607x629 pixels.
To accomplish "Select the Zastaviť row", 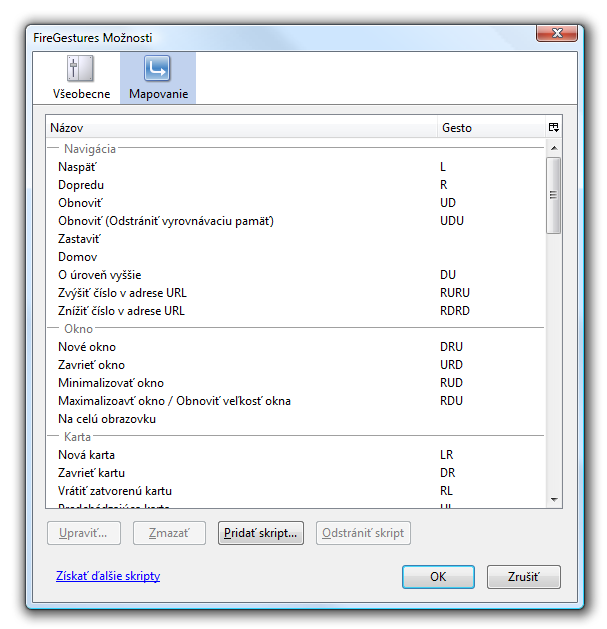I will pyautogui.click(x=296, y=239).
